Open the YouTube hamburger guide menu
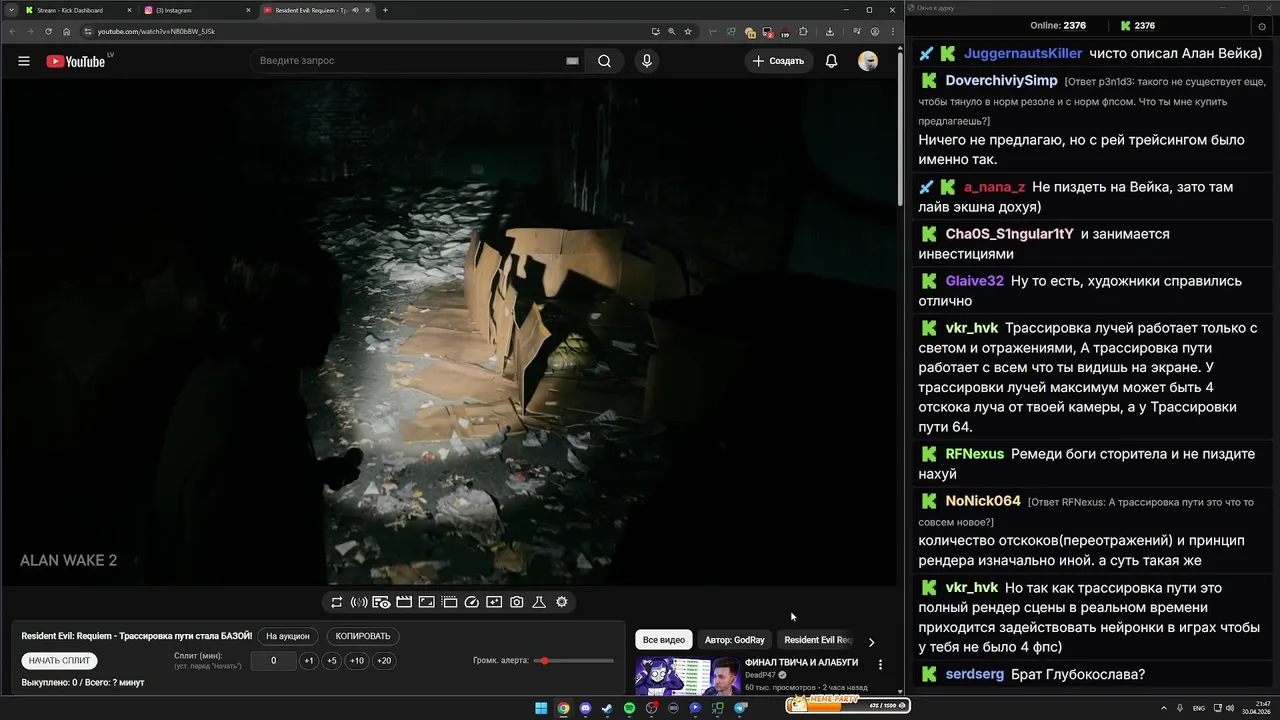Screen dimensions: 1280x720 pyautogui.click(x=24, y=61)
